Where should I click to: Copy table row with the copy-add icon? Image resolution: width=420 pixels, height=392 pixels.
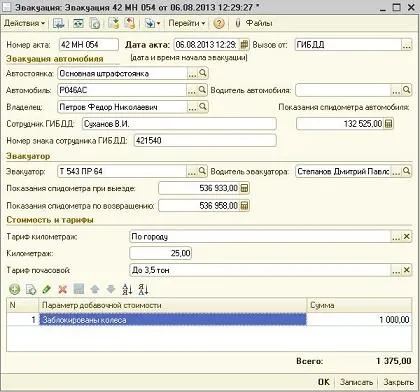pos(31,289)
